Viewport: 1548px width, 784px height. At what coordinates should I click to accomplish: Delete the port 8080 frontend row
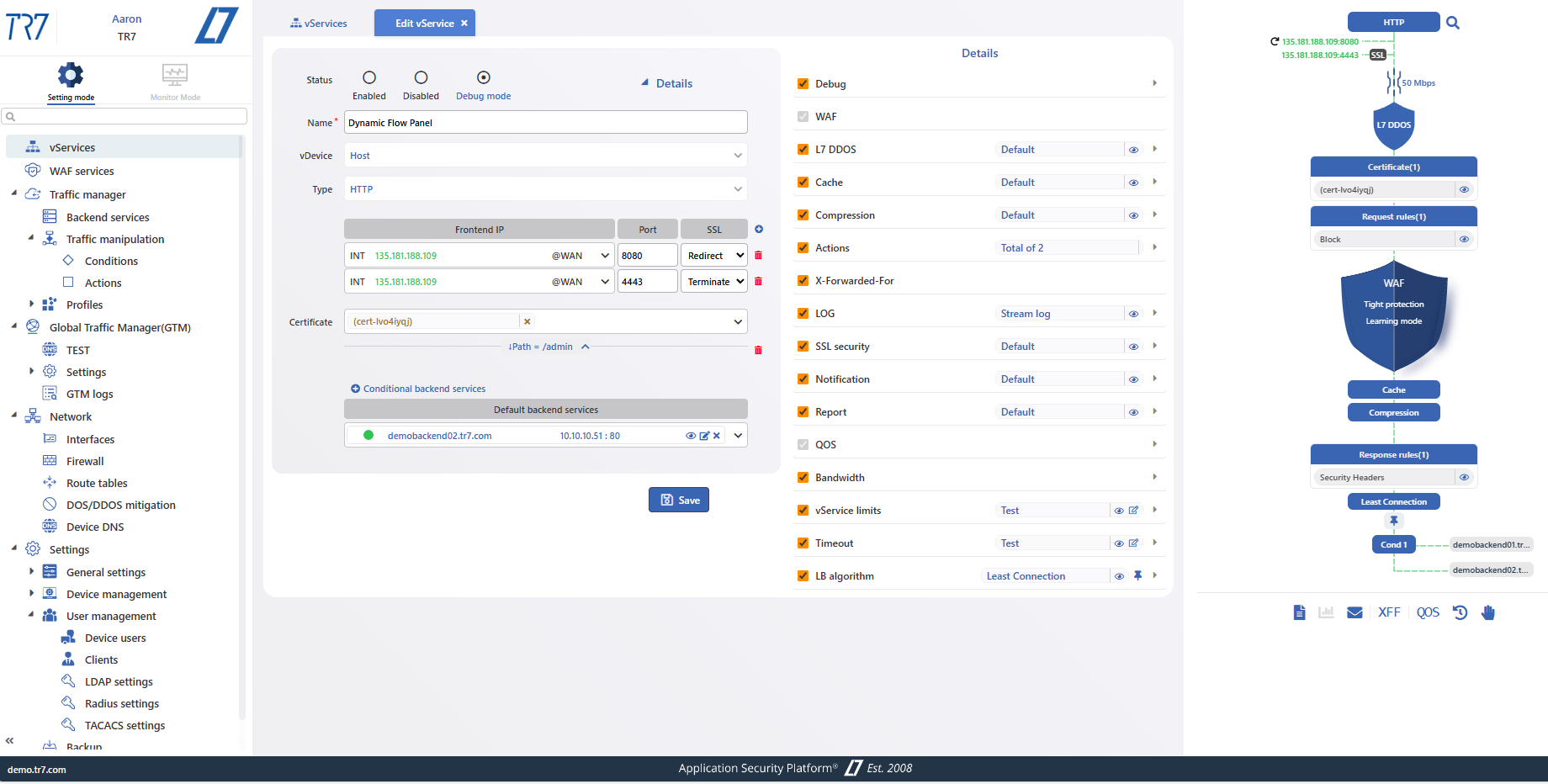[x=758, y=256]
